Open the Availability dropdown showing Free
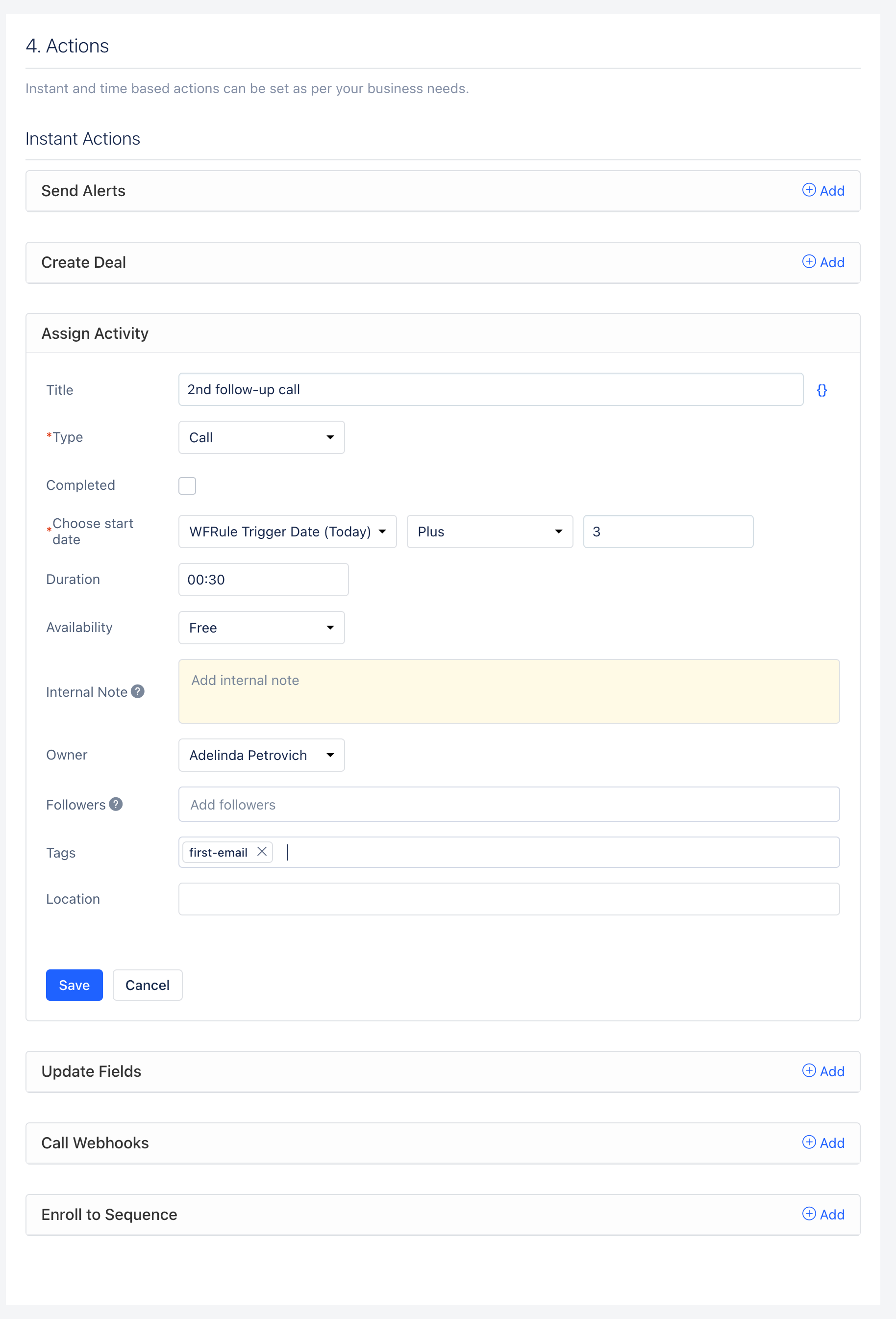The height and width of the screenshot is (1319, 896). point(262,628)
